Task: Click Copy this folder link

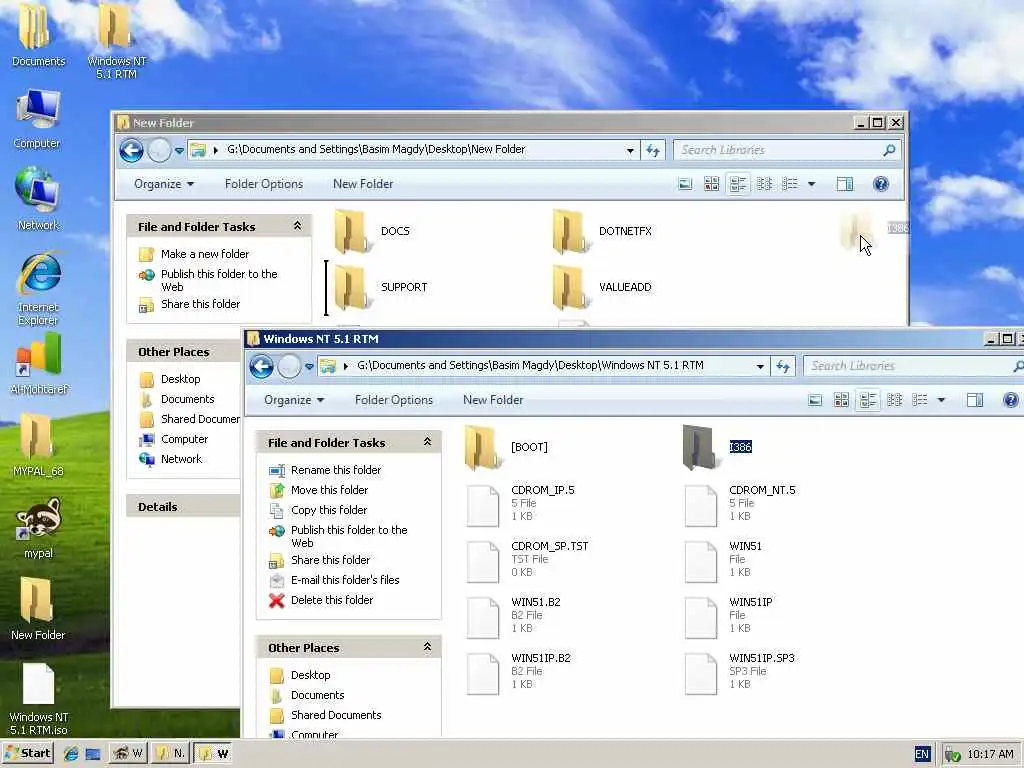Action: (x=329, y=510)
